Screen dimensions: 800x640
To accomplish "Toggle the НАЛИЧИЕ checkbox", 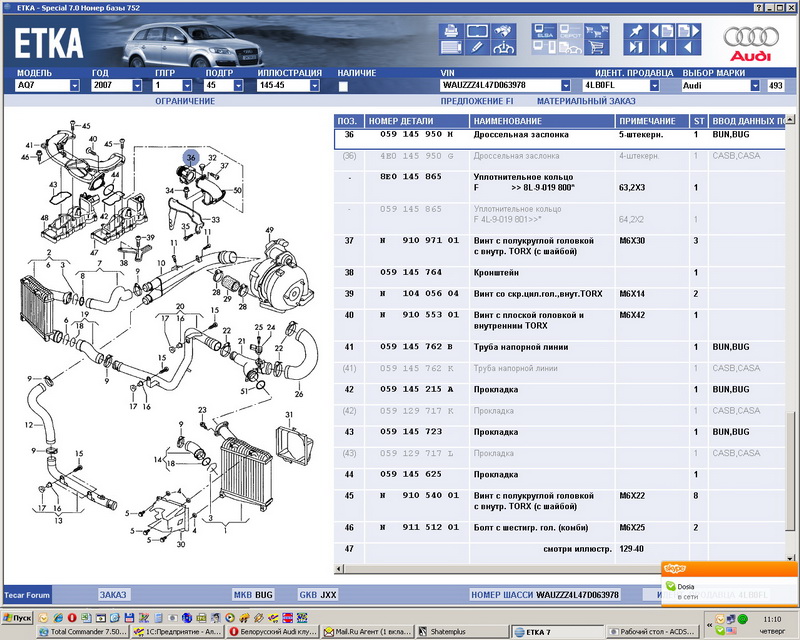I will (x=343, y=86).
